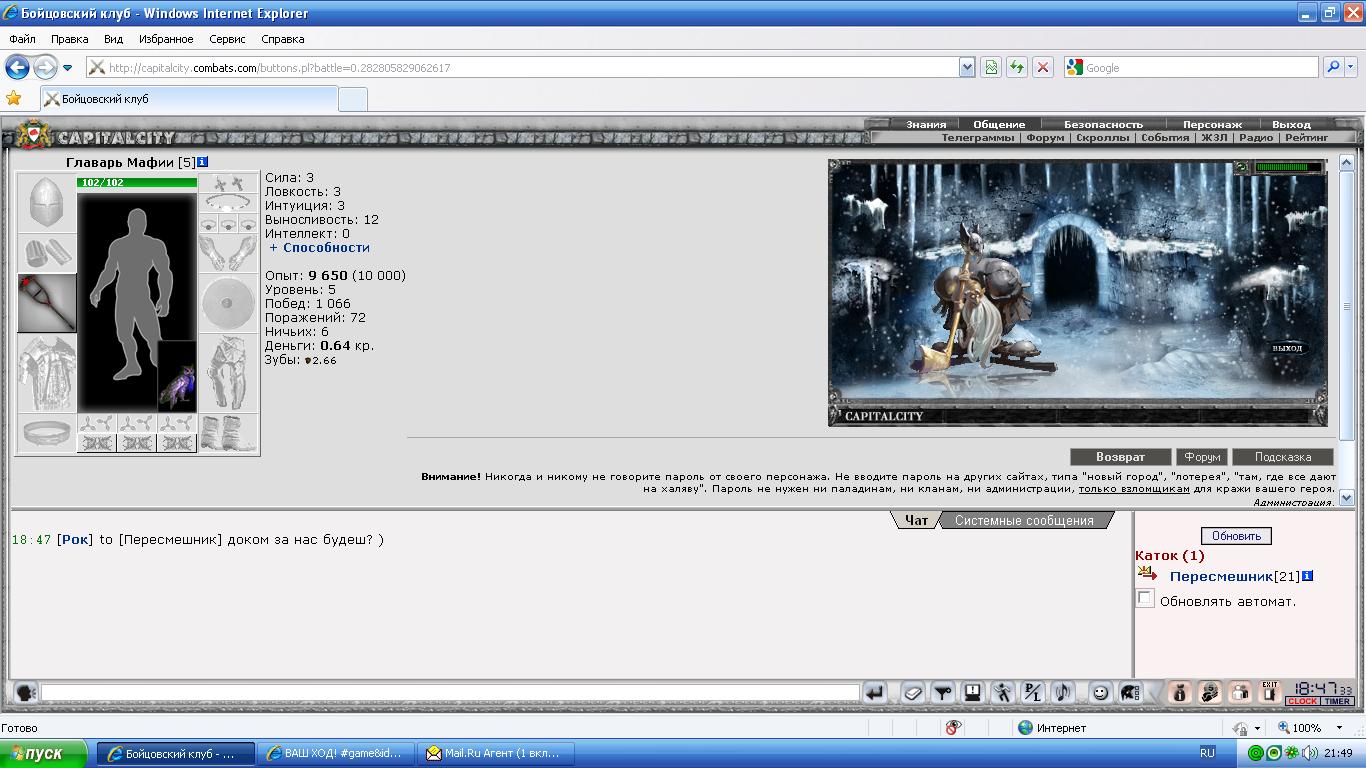Click the round shield slot
Screen dimensions: 1366x768
228,303
